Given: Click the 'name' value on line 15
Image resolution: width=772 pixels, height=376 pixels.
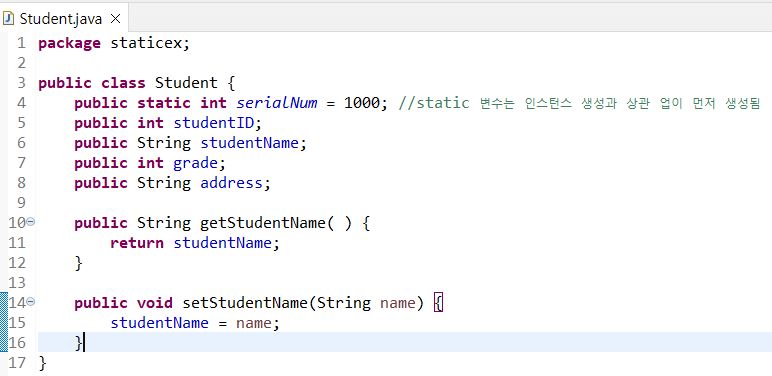Looking at the screenshot, I should point(254,323).
